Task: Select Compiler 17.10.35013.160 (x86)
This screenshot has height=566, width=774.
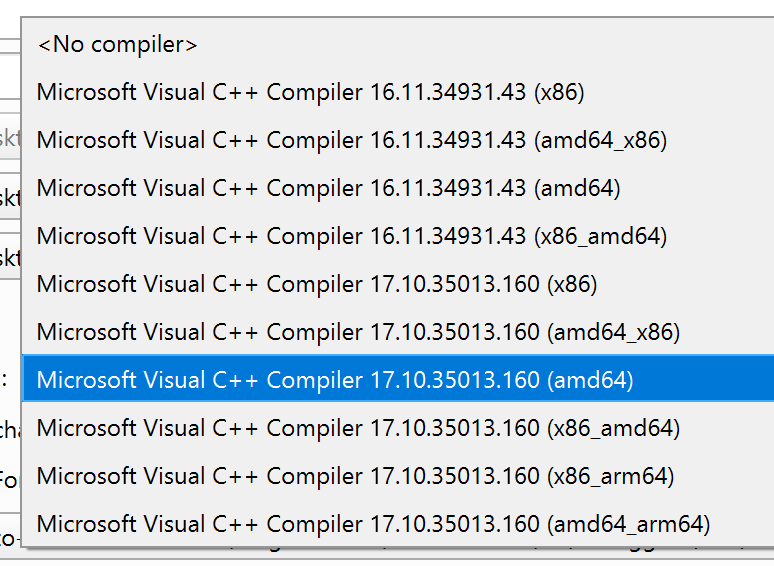Action: coord(398,284)
